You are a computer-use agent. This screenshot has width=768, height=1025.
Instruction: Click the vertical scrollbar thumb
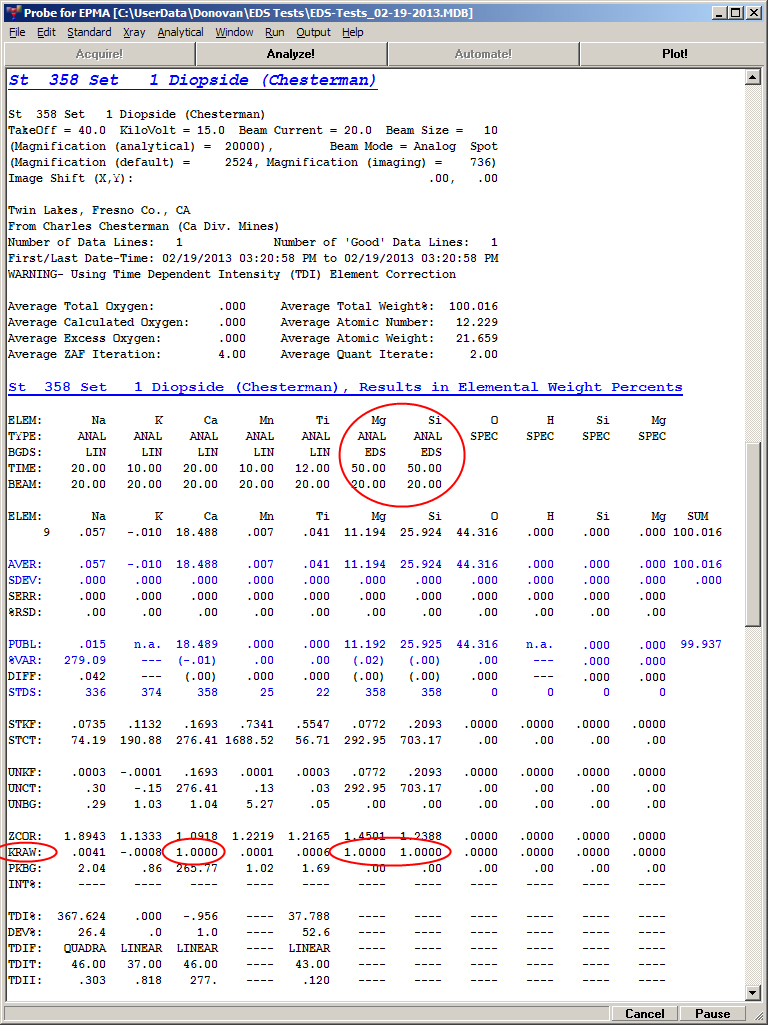click(x=757, y=535)
